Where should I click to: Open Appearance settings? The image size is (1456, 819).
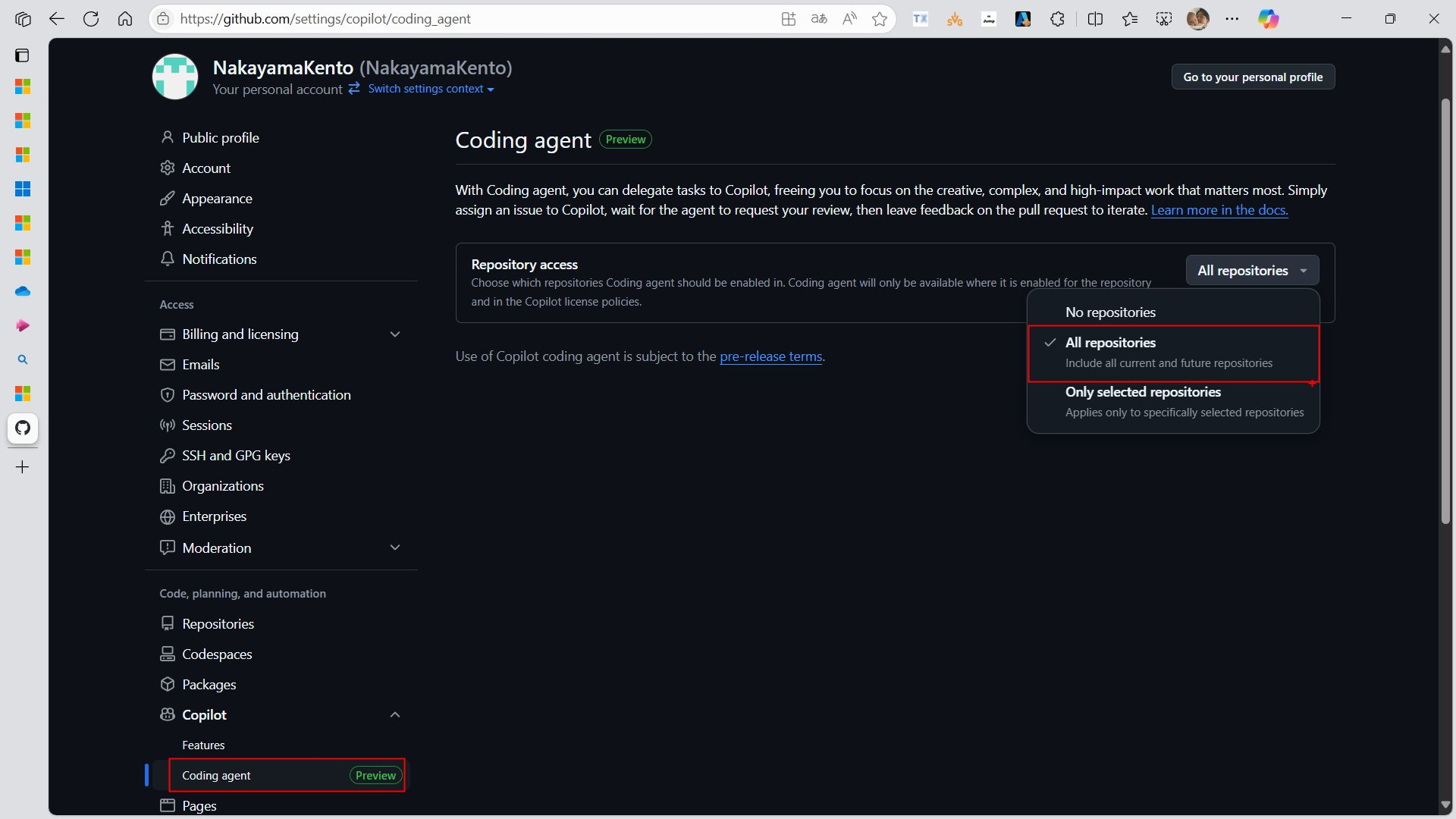click(217, 198)
